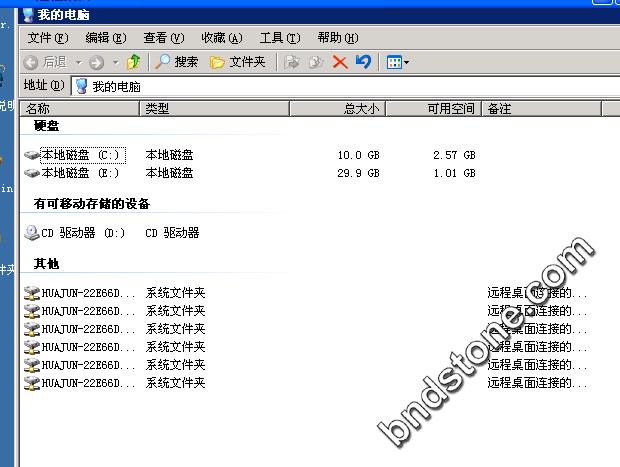Click the blue Undo arrow icon
This screenshot has height=467, width=620.
click(x=363, y=62)
